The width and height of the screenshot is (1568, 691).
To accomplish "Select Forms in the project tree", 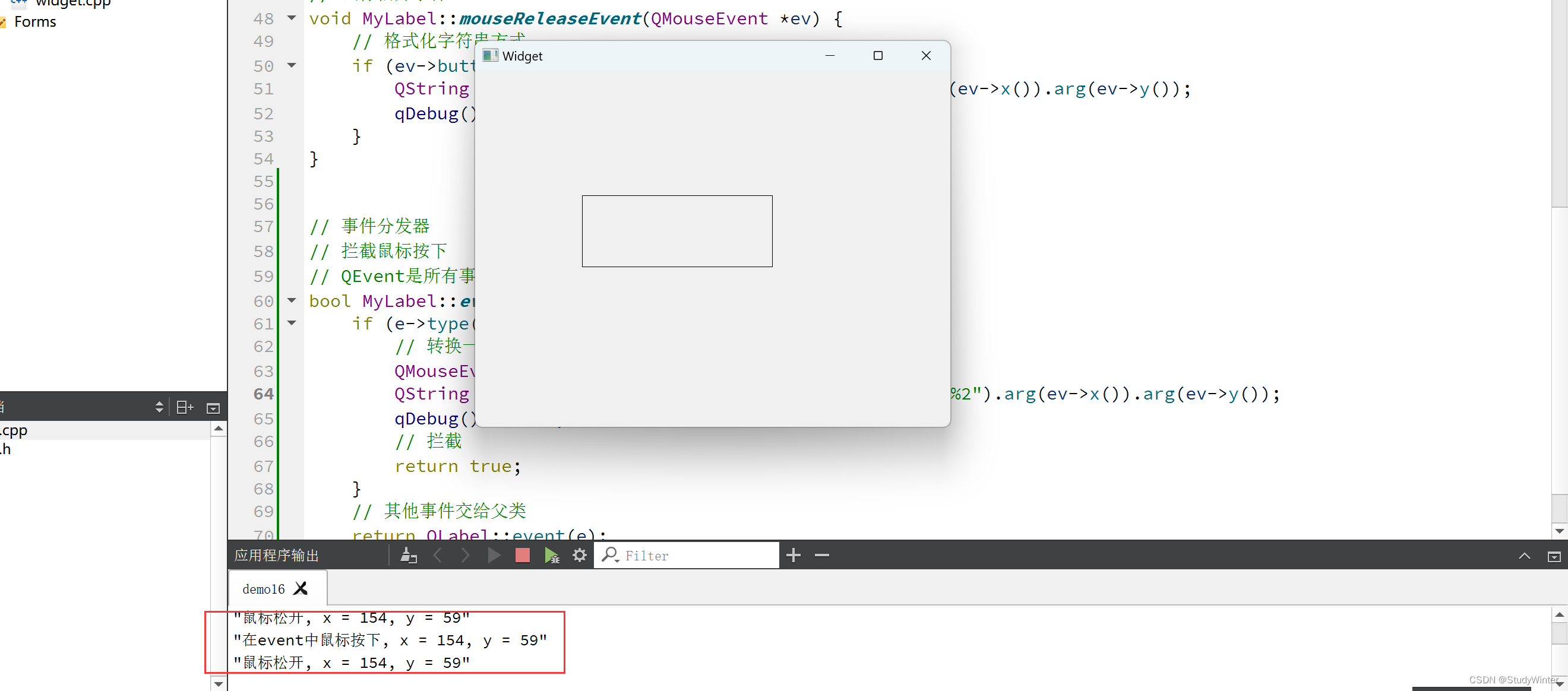I will click(x=34, y=22).
